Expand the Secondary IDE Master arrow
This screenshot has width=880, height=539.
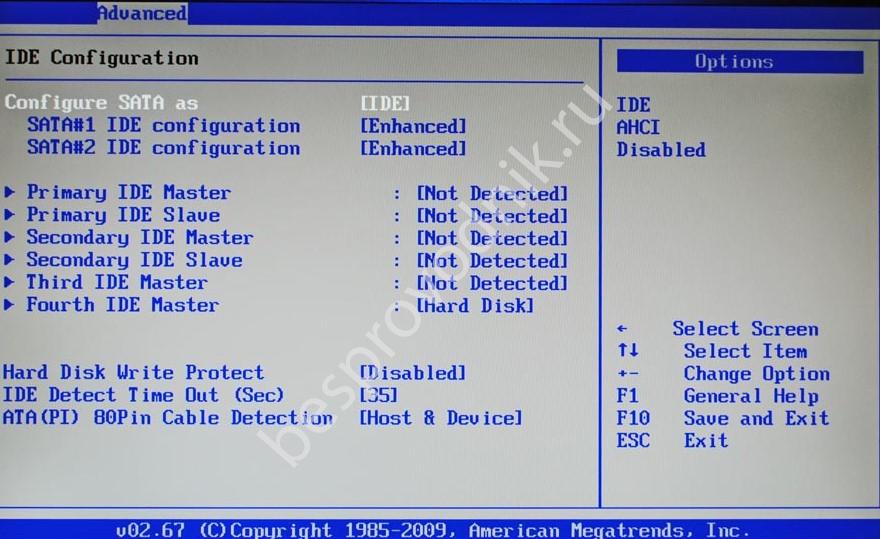click(x=10, y=238)
